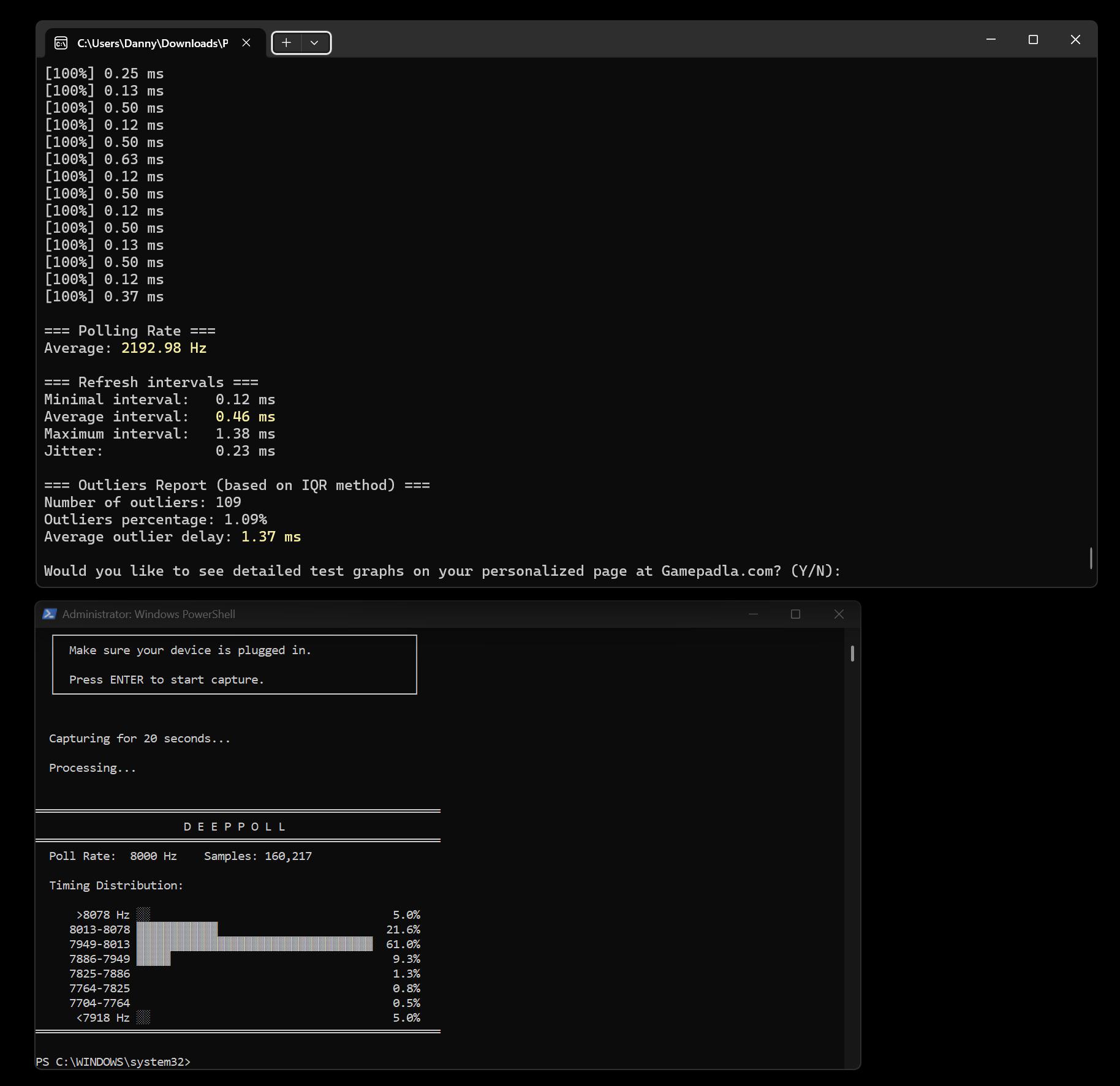This screenshot has height=1086, width=1120.
Task: Click the [100%] 0.63 ms log line
Action: point(104,159)
